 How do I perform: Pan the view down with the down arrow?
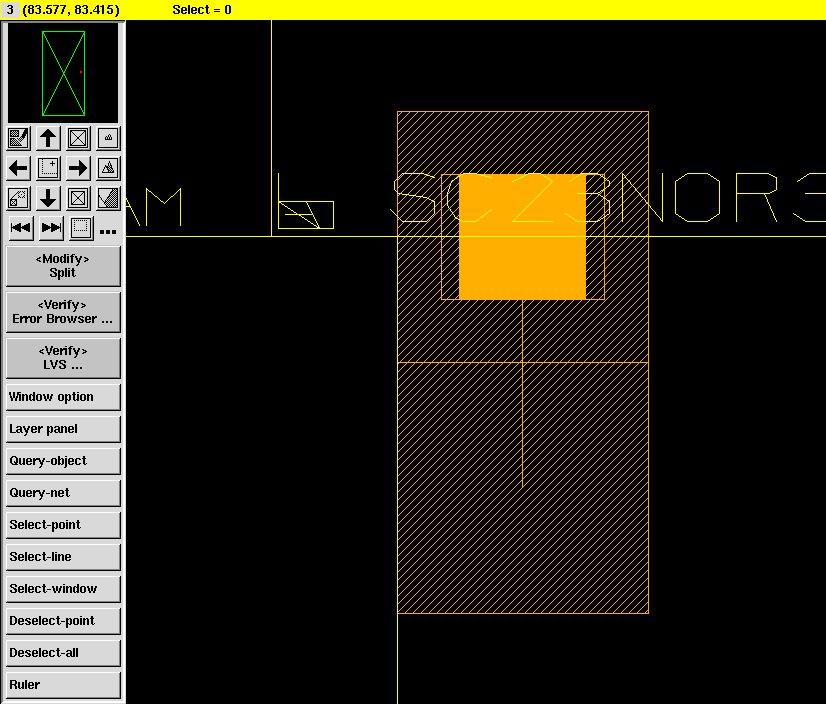[x=48, y=198]
